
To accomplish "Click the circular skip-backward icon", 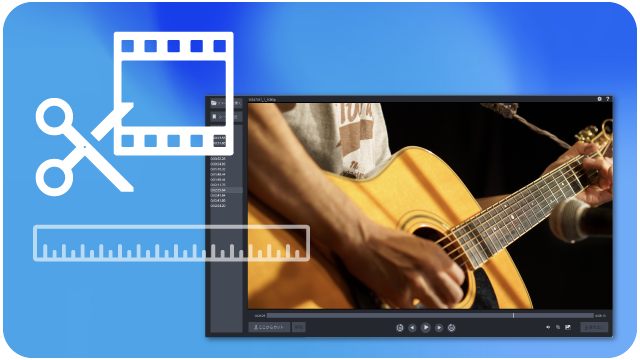I will 400,327.
